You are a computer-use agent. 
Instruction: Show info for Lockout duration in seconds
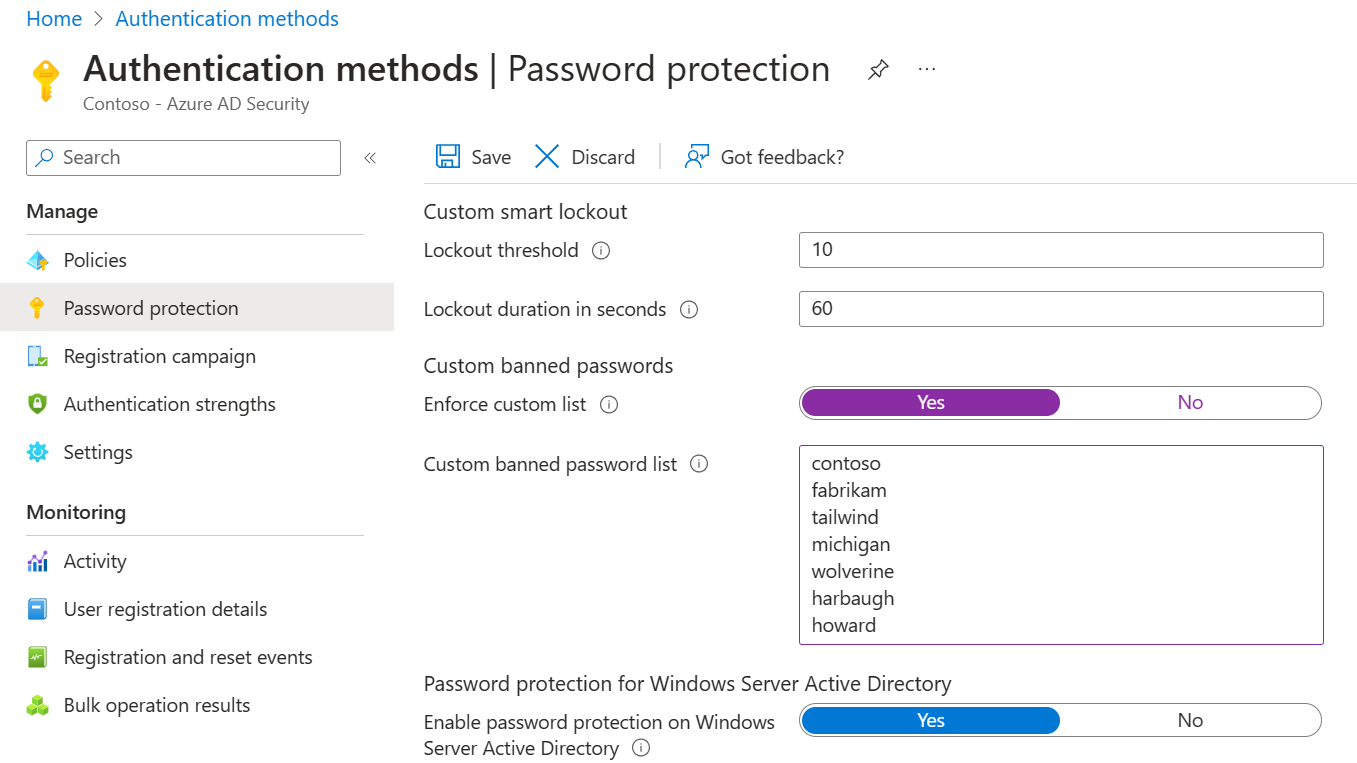[689, 310]
